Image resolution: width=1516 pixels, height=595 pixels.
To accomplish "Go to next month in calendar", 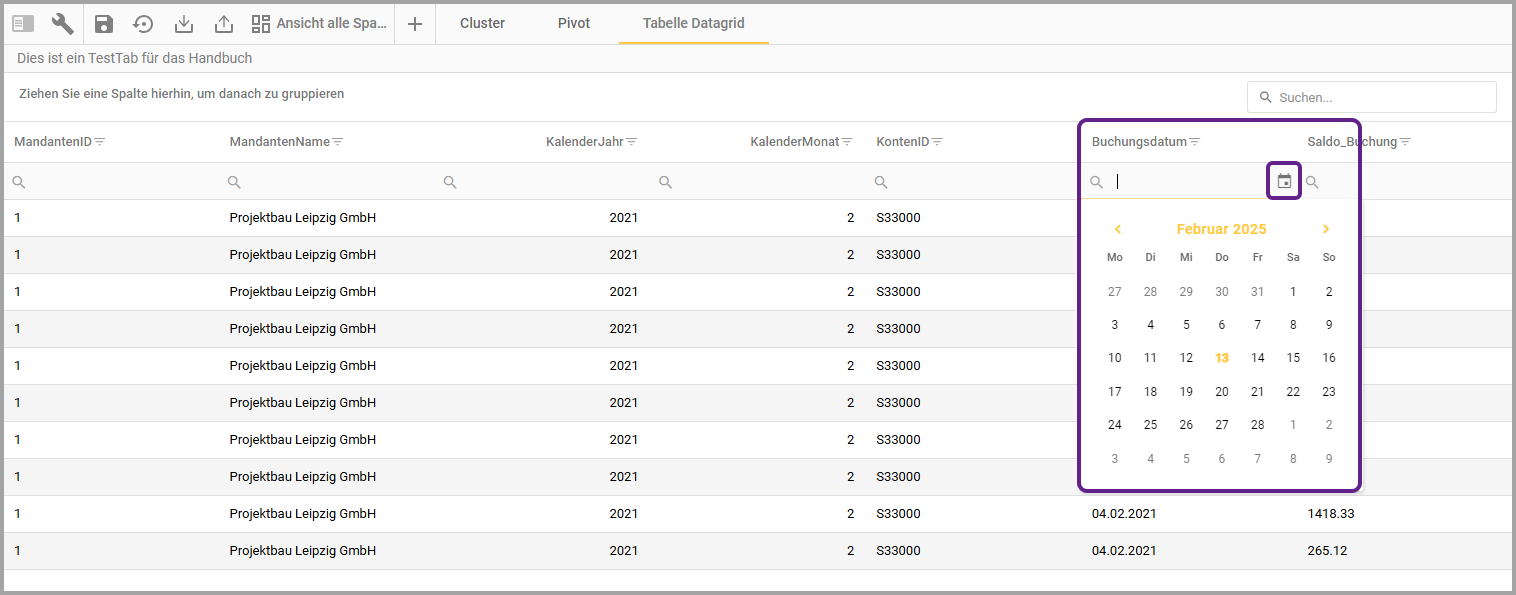I will [x=1326, y=229].
